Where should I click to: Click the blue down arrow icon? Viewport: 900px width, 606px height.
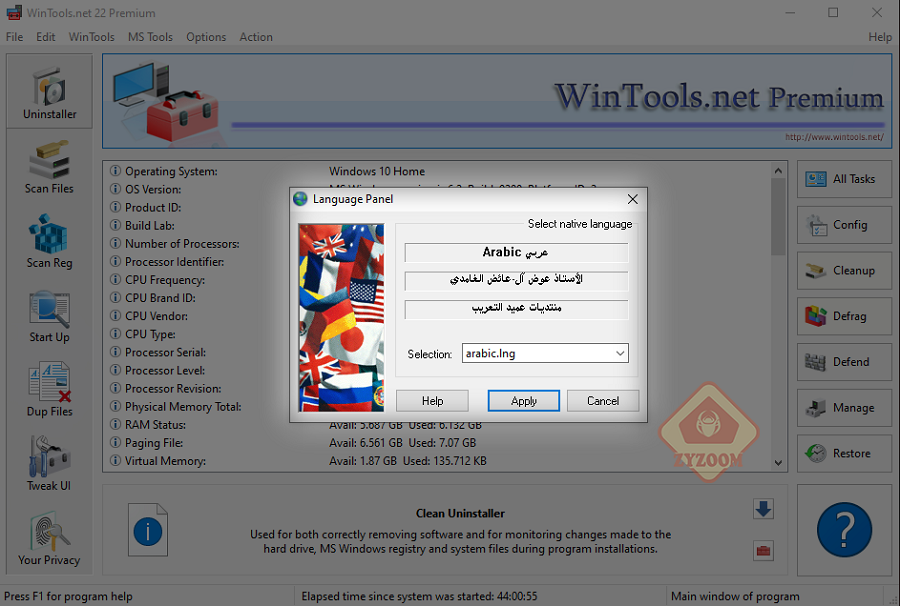click(x=763, y=509)
